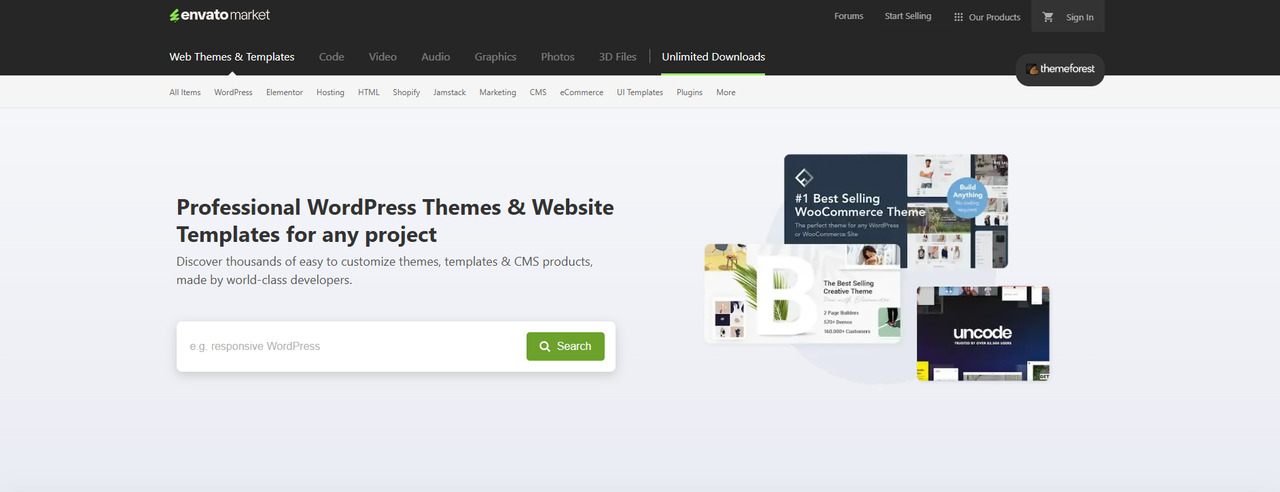Open the Jamstack submenu item
Viewport: 1280px width, 492px height.
click(449, 92)
